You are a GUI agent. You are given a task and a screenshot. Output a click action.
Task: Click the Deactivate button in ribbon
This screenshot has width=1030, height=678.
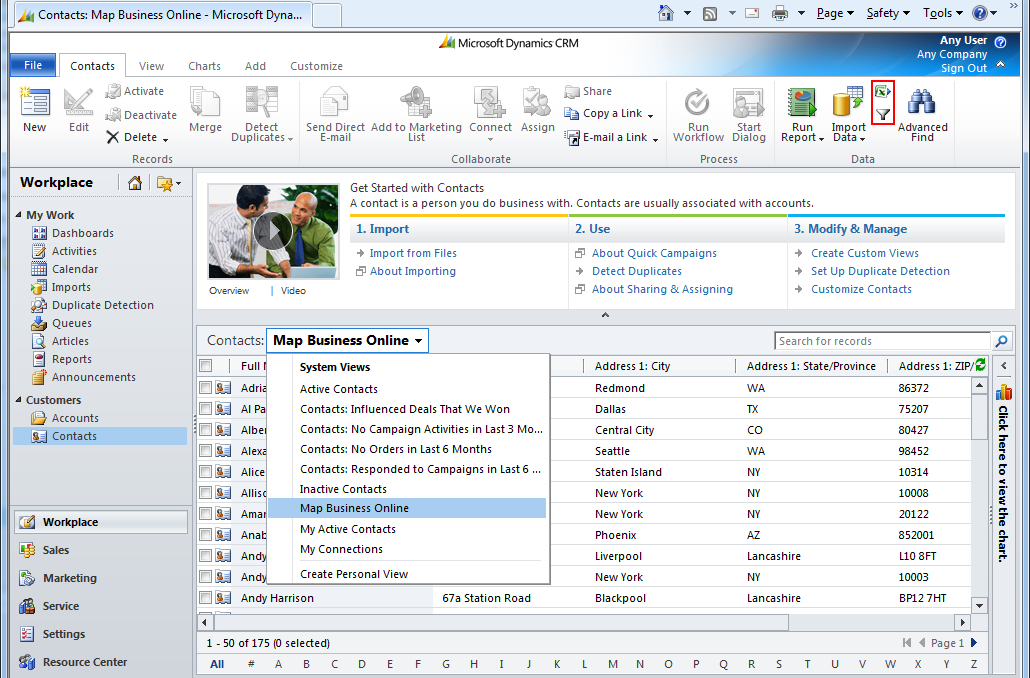point(141,115)
